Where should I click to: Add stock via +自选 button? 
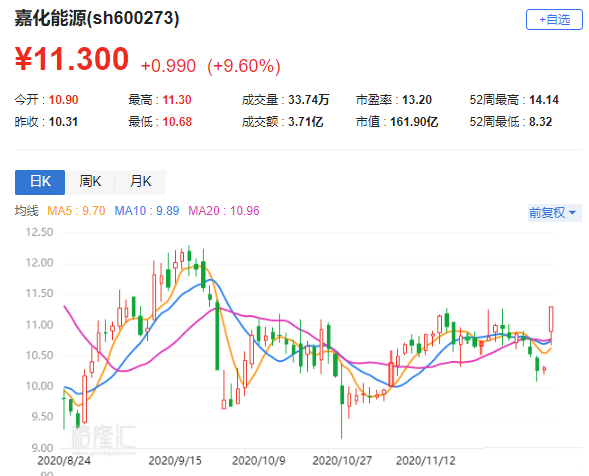[x=554, y=20]
